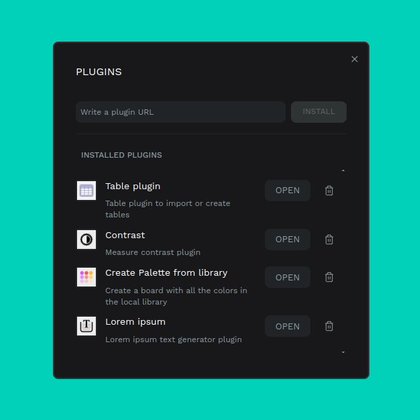Viewport: 420px width, 420px height.
Task: Click 'Create a board with all the colors' description
Action: click(x=176, y=296)
